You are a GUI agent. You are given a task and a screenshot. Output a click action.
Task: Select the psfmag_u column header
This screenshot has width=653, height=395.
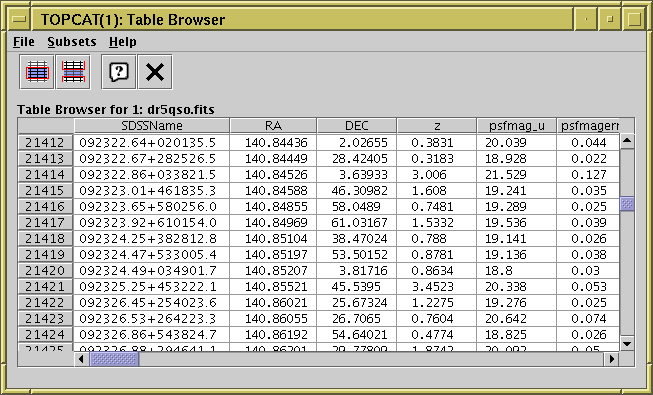point(516,126)
